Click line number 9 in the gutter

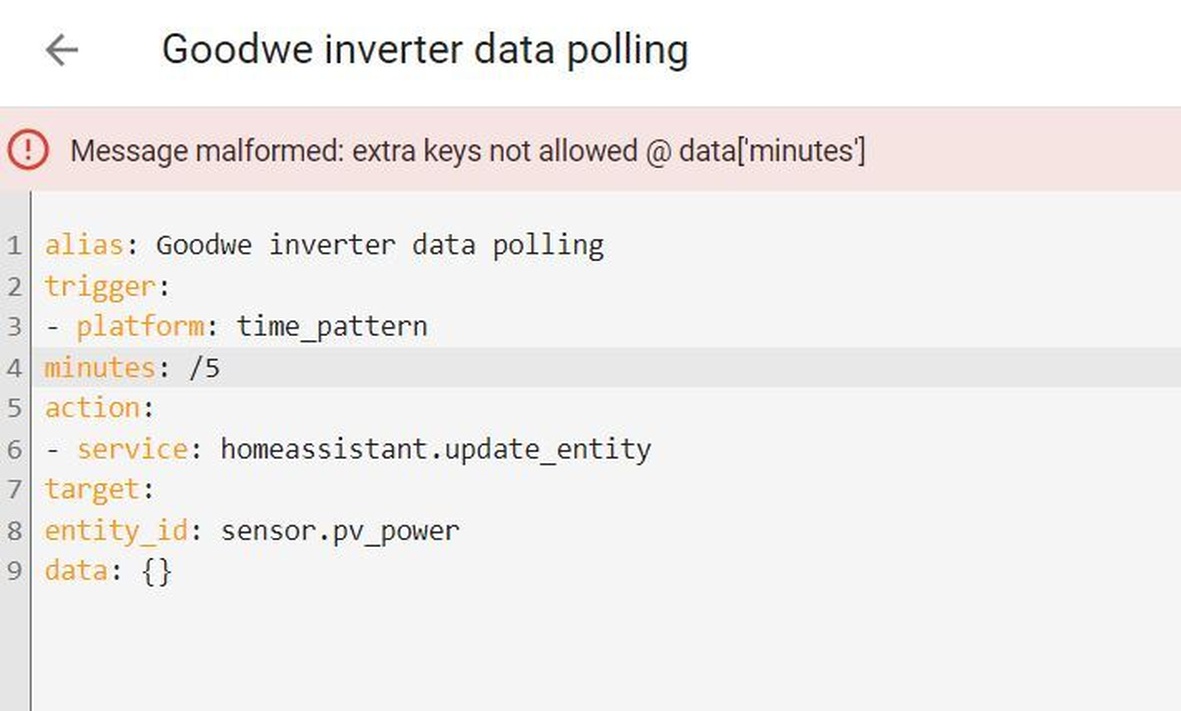point(14,571)
